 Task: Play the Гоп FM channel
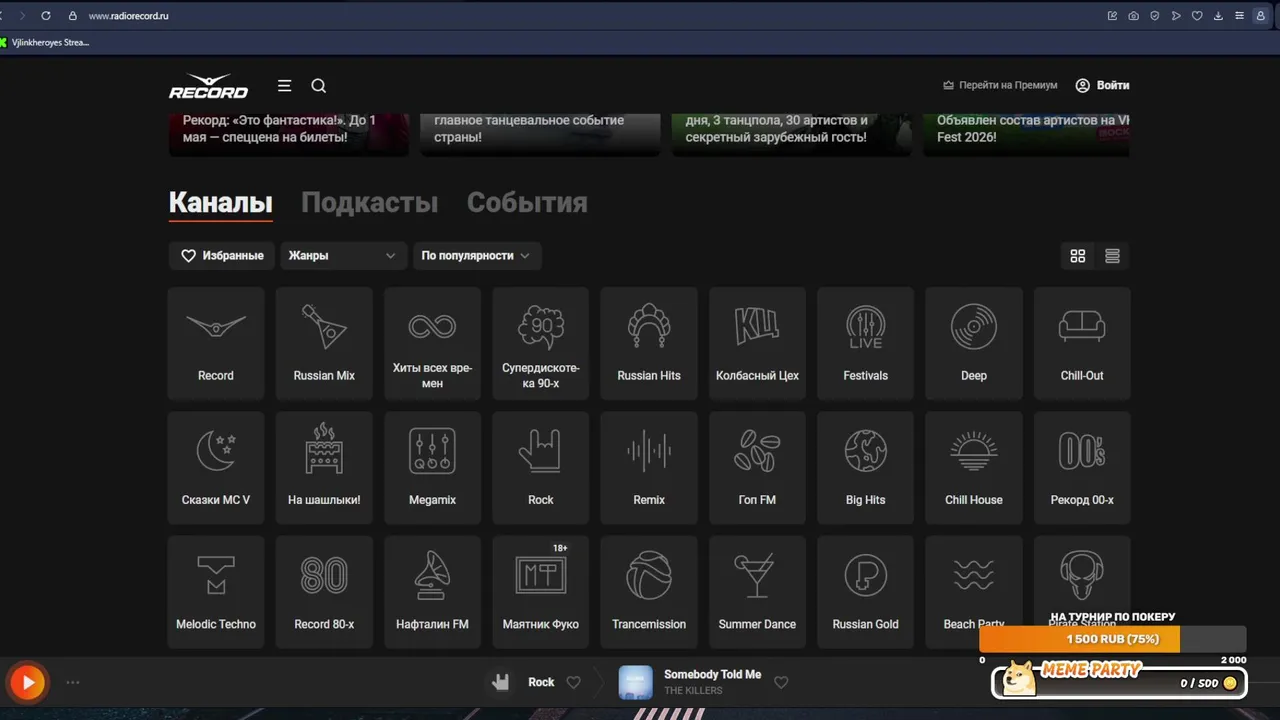[x=757, y=468]
